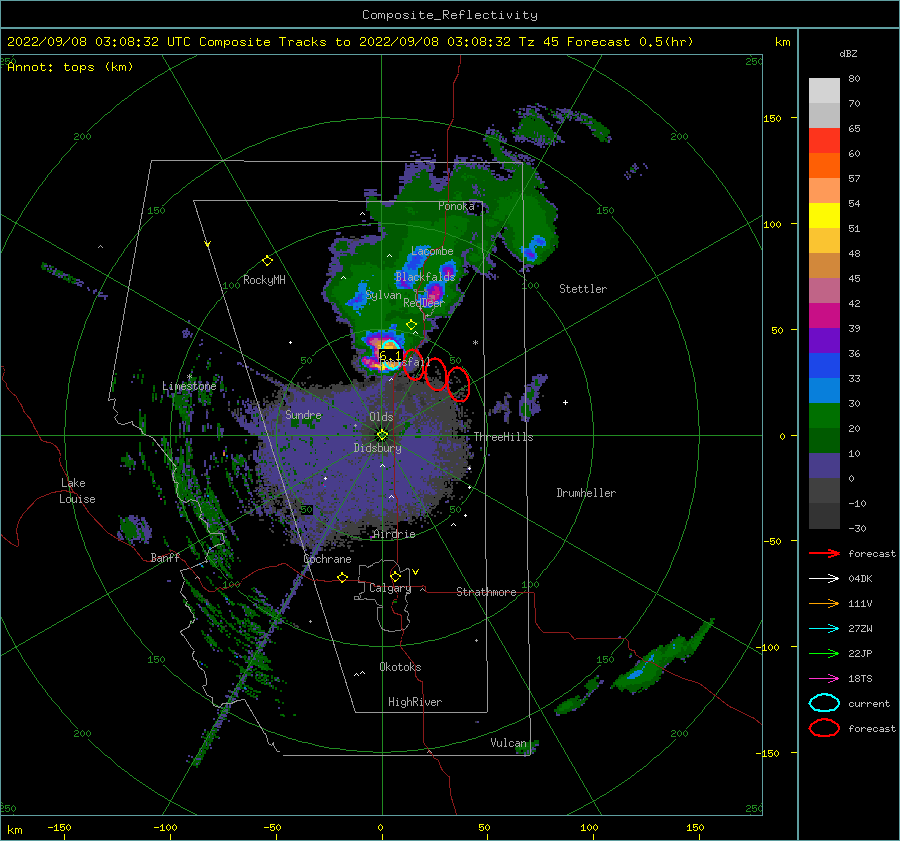Click the 'Annot: tops (km)' annotation text

[70, 67]
